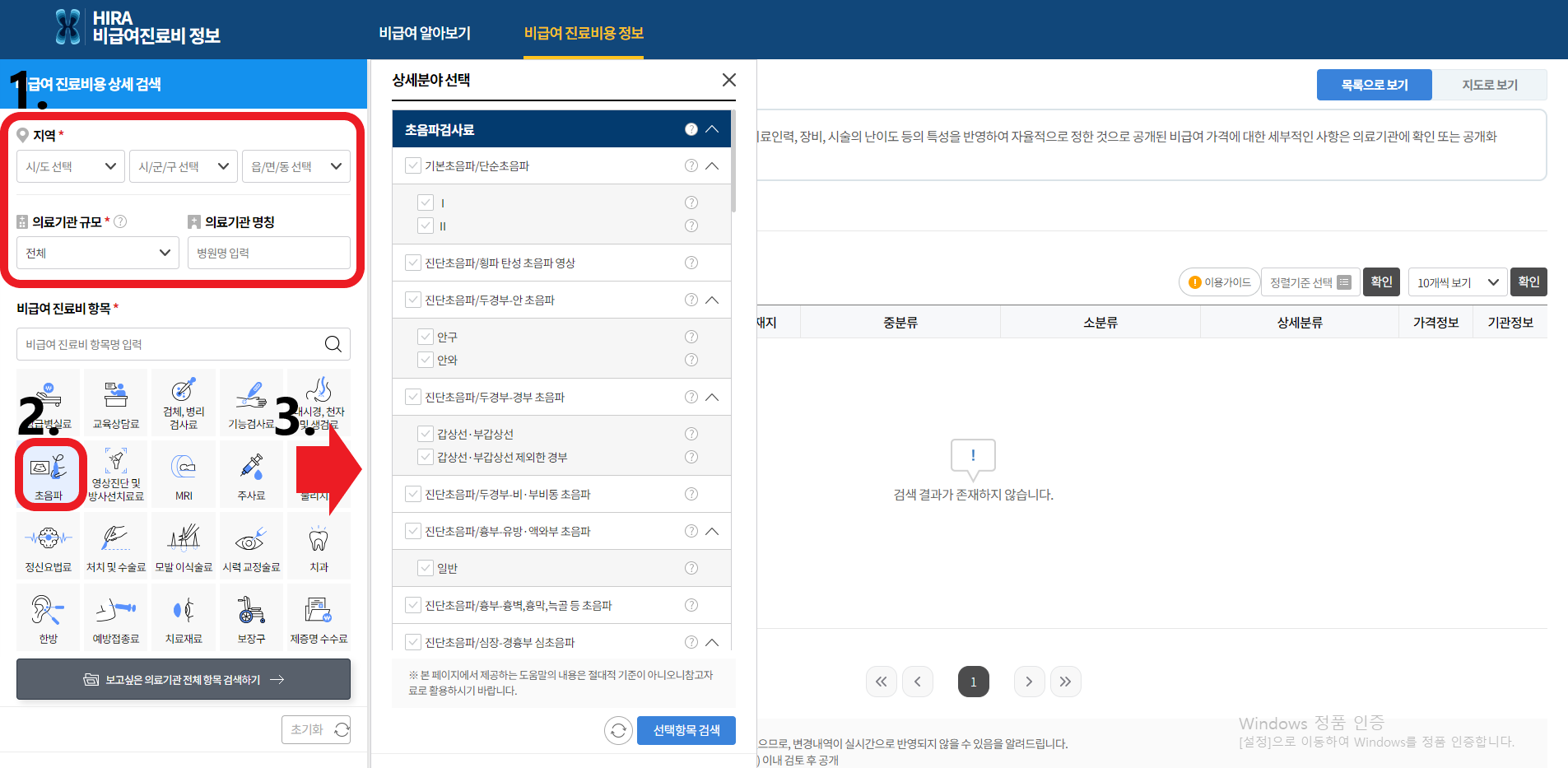Select the MRI category icon
This screenshot has width=1568, height=768.
[x=184, y=473]
